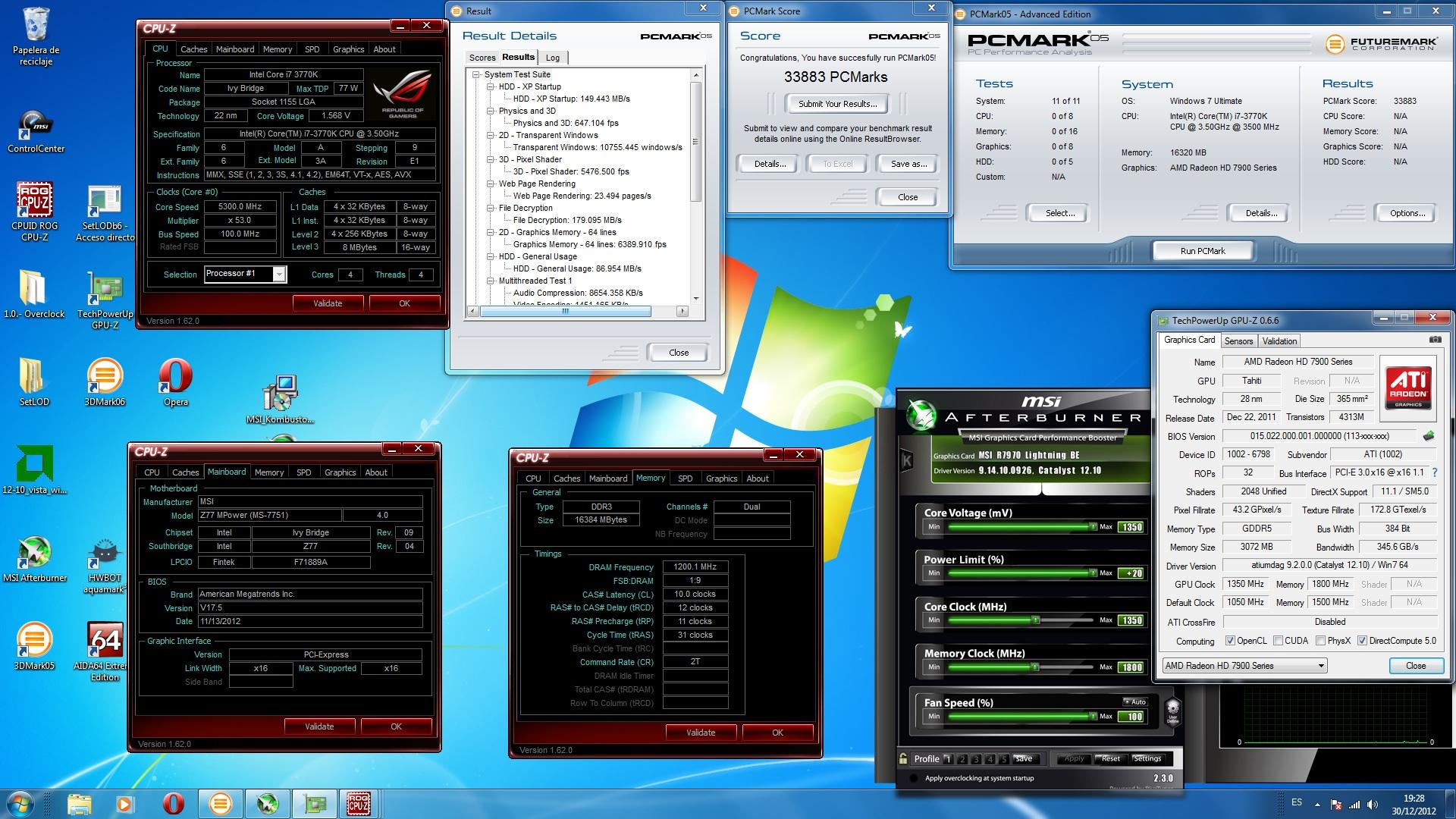The height and width of the screenshot is (819, 1456).
Task: Open Caches tab in top CPU-Z window
Action: [193, 49]
